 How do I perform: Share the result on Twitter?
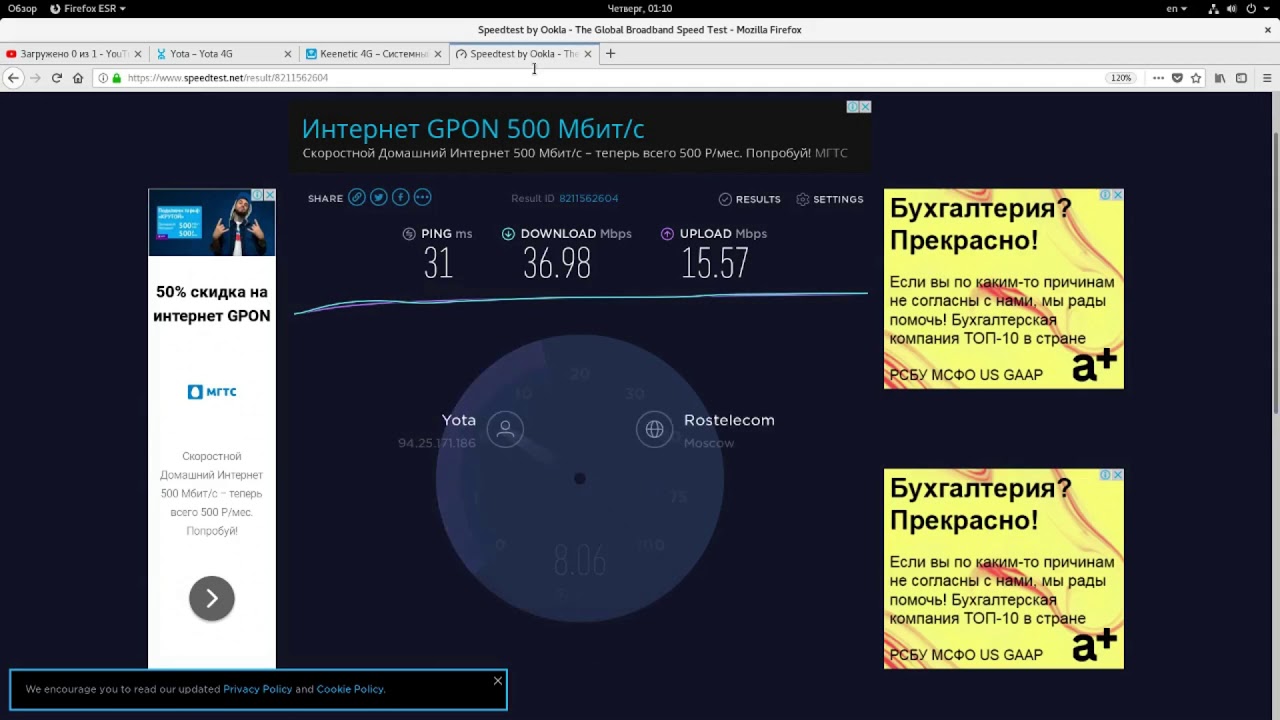(378, 197)
